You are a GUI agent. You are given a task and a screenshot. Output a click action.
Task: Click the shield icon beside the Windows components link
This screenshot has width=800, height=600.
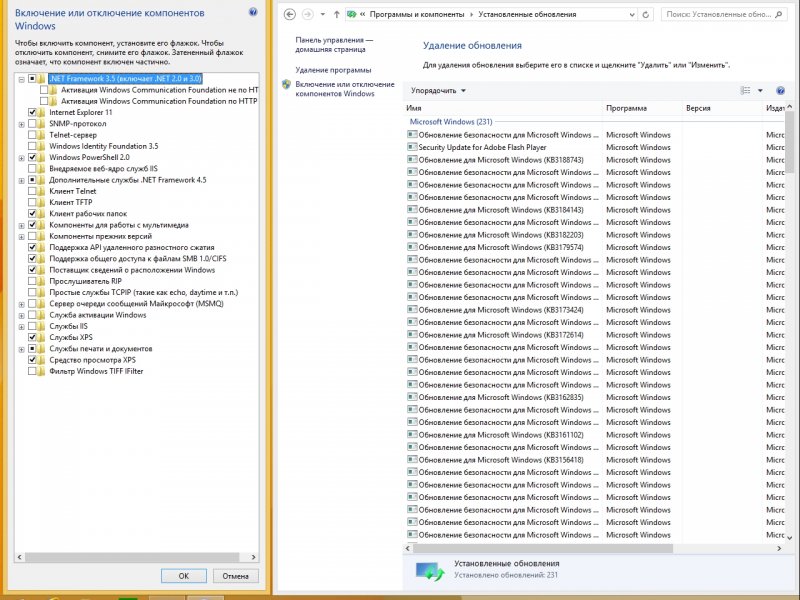pos(286,85)
